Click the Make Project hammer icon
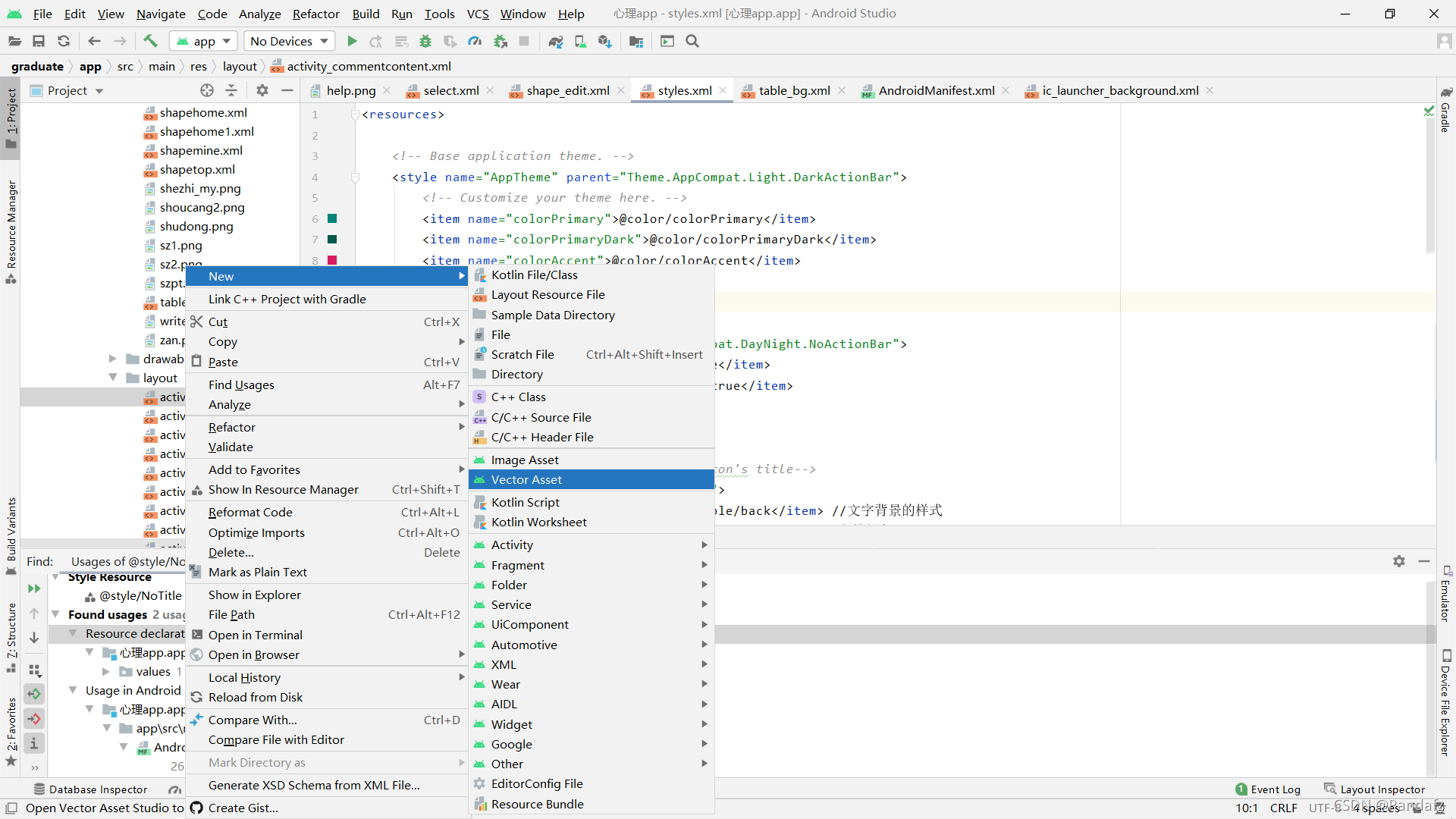Image resolution: width=1456 pixels, height=819 pixels. point(150,41)
